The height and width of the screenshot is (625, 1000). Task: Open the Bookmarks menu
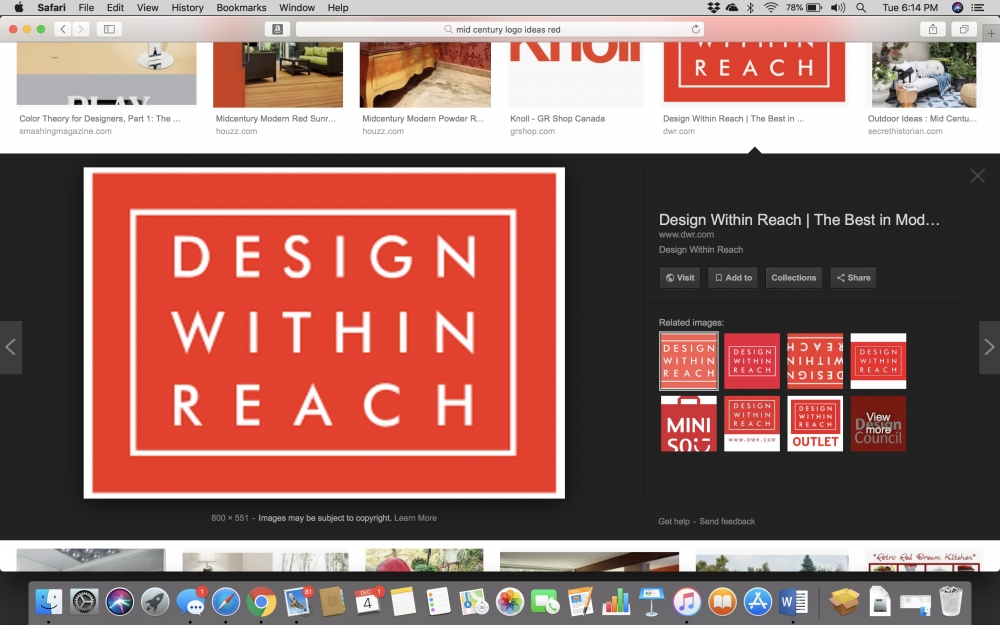[241, 7]
